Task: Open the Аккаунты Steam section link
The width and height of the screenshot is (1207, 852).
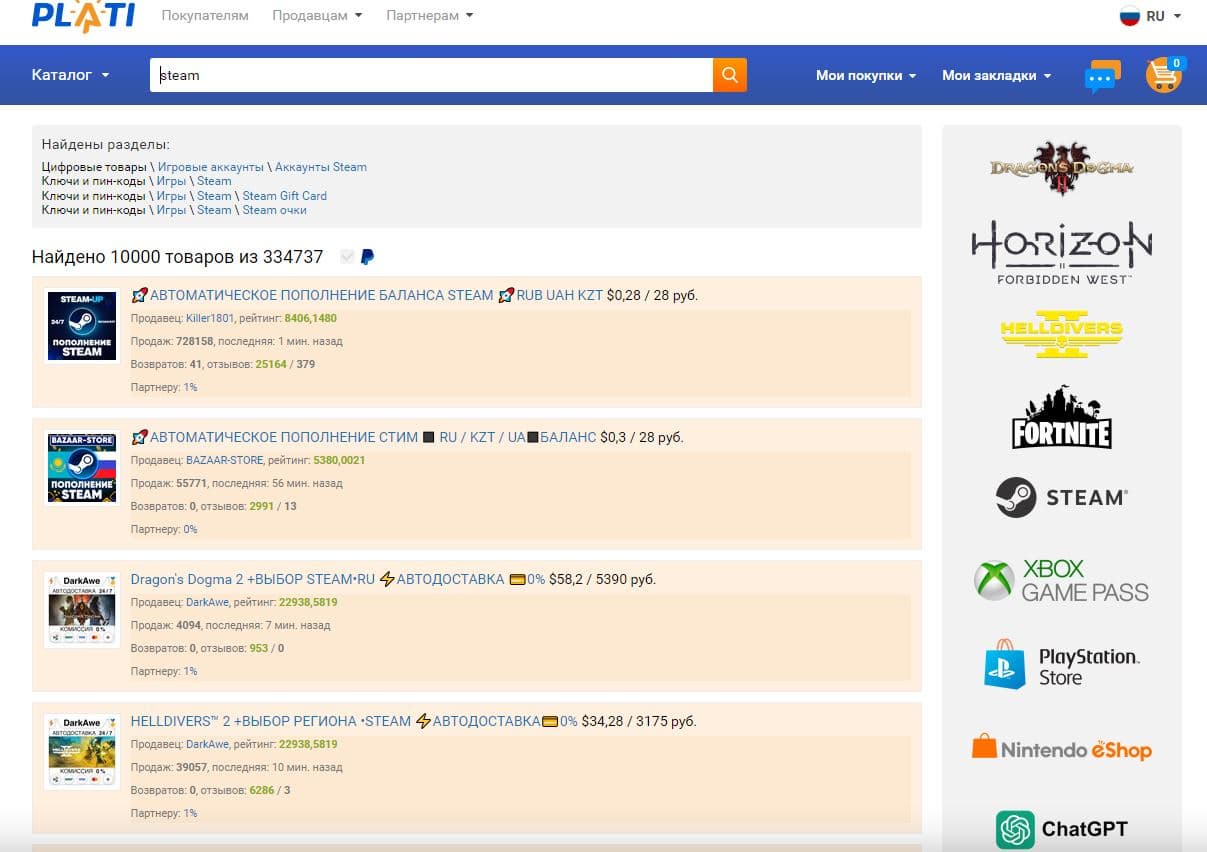Action: (321, 167)
